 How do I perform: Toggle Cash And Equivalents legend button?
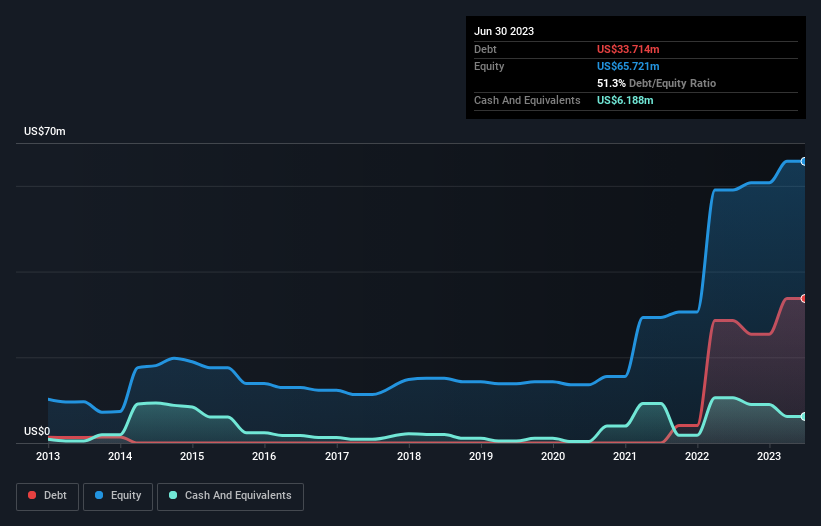(230, 496)
